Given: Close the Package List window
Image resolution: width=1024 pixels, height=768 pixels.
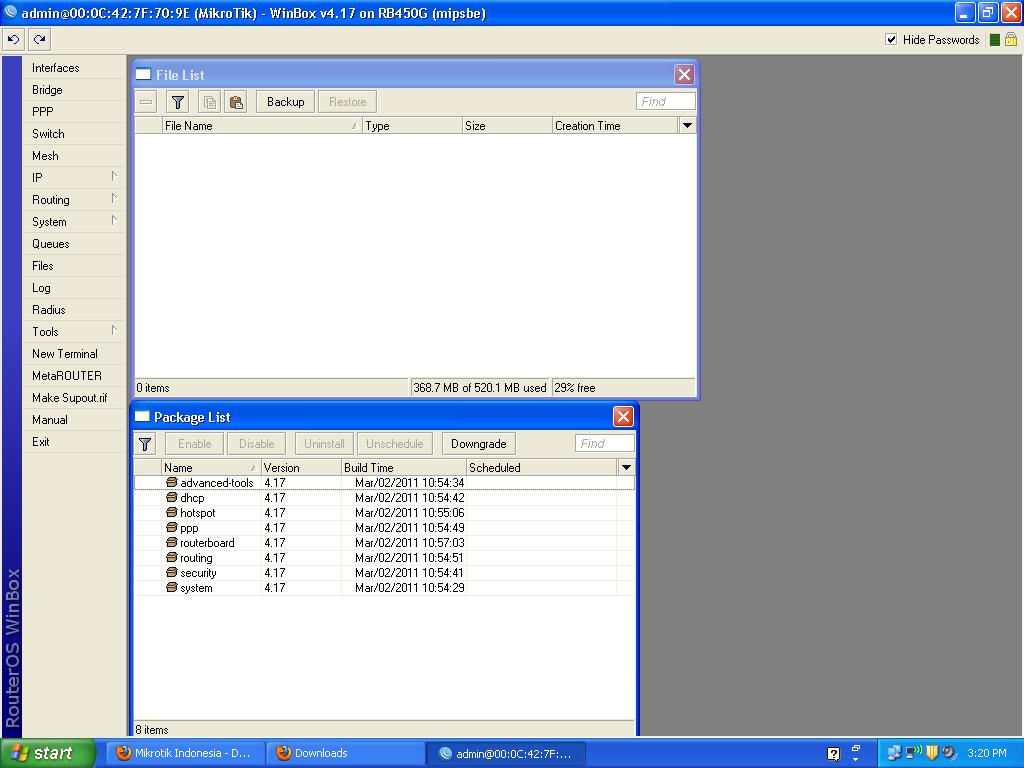Looking at the screenshot, I should point(623,417).
